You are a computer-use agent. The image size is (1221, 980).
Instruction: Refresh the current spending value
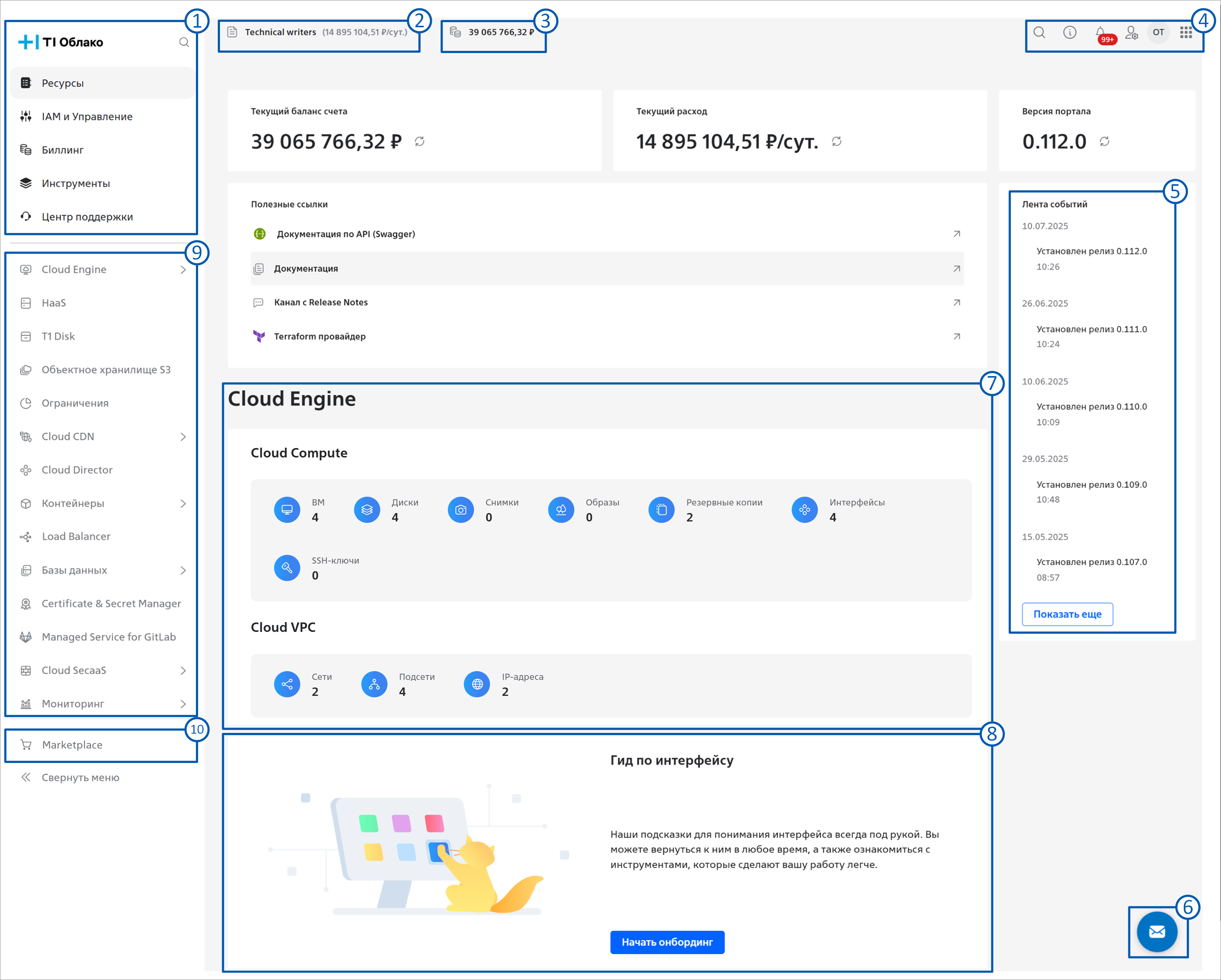(836, 142)
